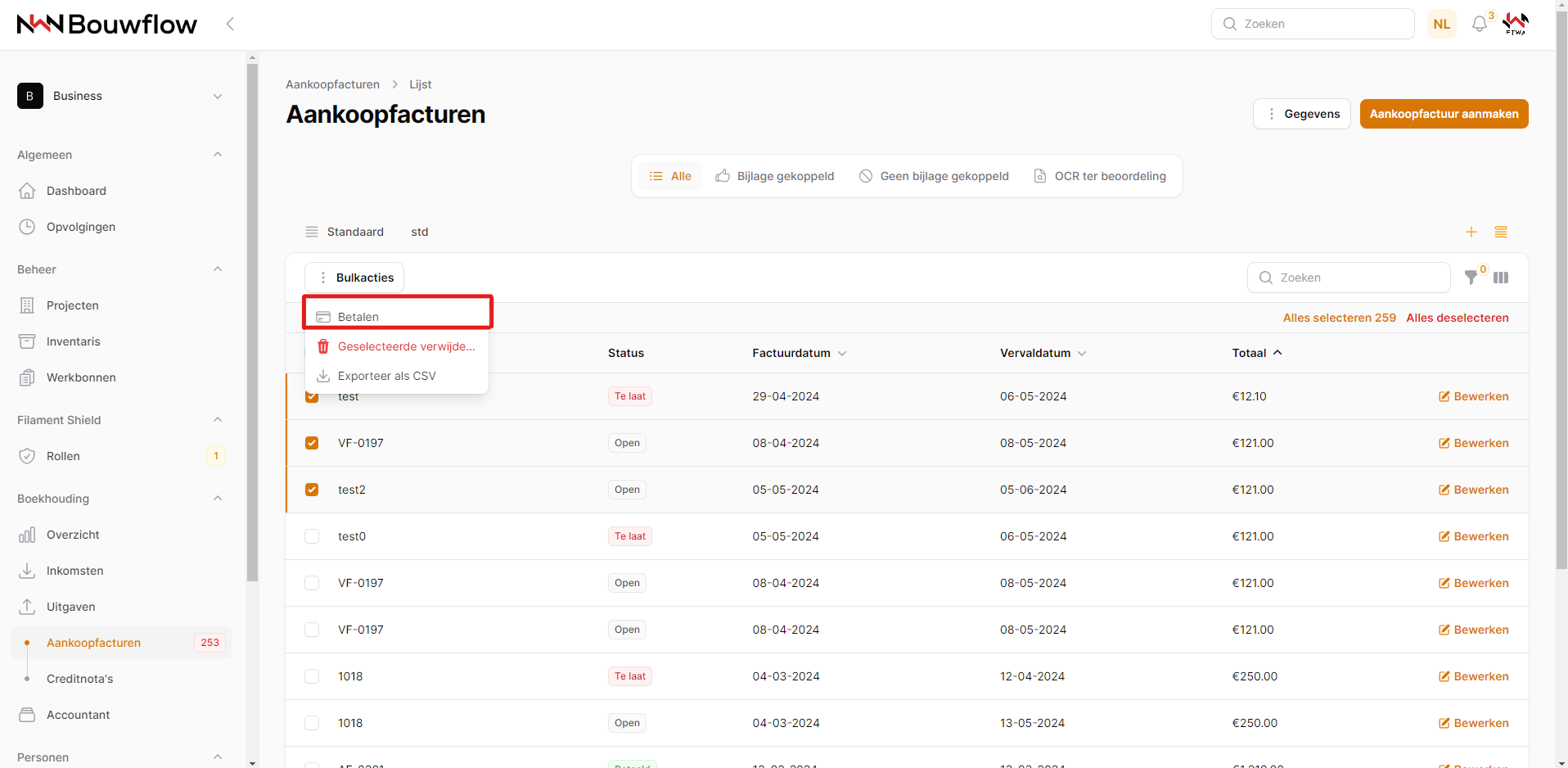Click the sidebar vertical scrollbar
Viewport: 1568px width, 768px height.
tap(252, 328)
